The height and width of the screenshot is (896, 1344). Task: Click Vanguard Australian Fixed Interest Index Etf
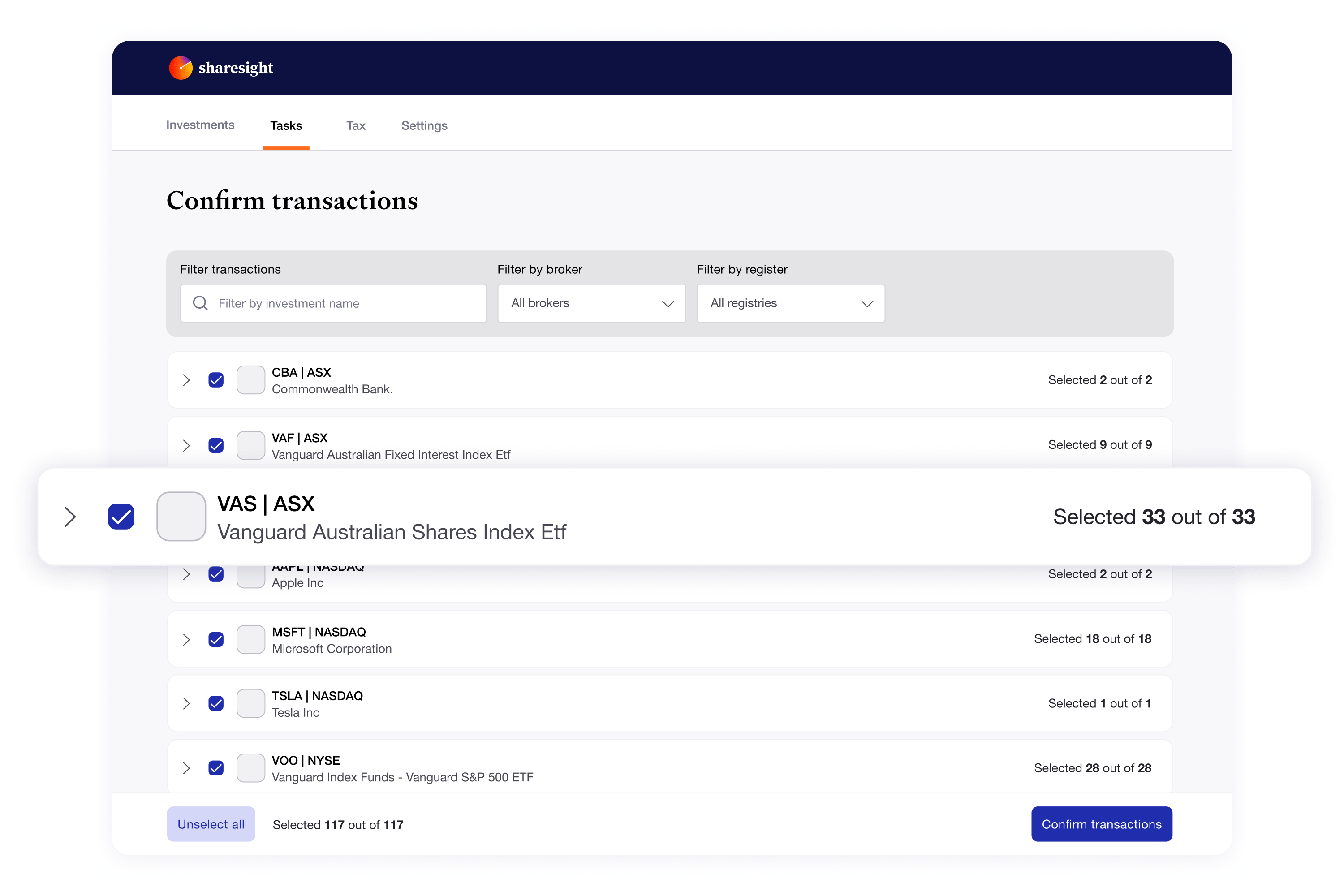(392, 455)
